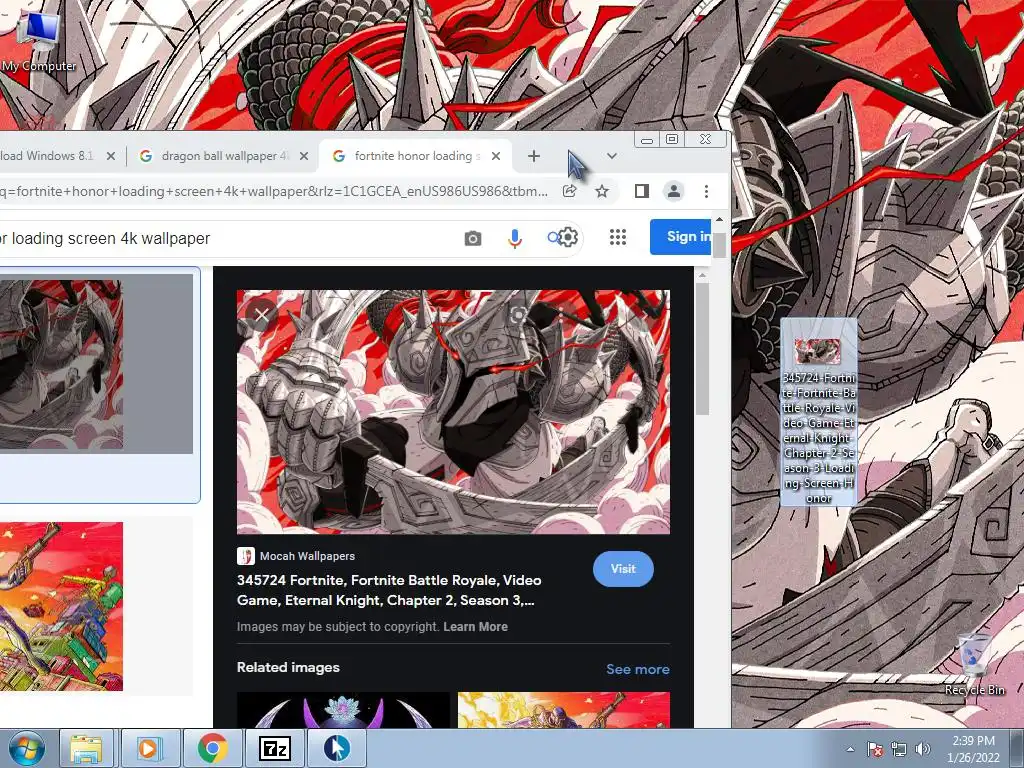This screenshot has height=768, width=1024.
Task: Open Chrome three-dot menu
Action: (706, 191)
